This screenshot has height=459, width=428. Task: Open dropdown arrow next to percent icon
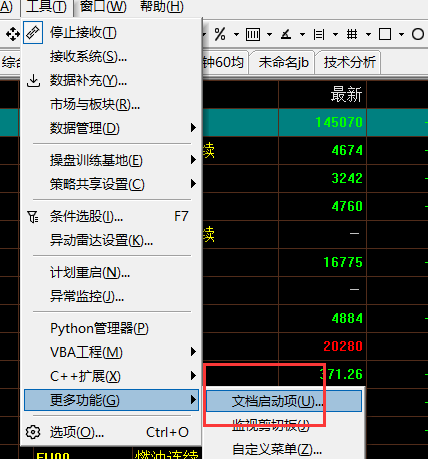pyautogui.click(x=236, y=34)
